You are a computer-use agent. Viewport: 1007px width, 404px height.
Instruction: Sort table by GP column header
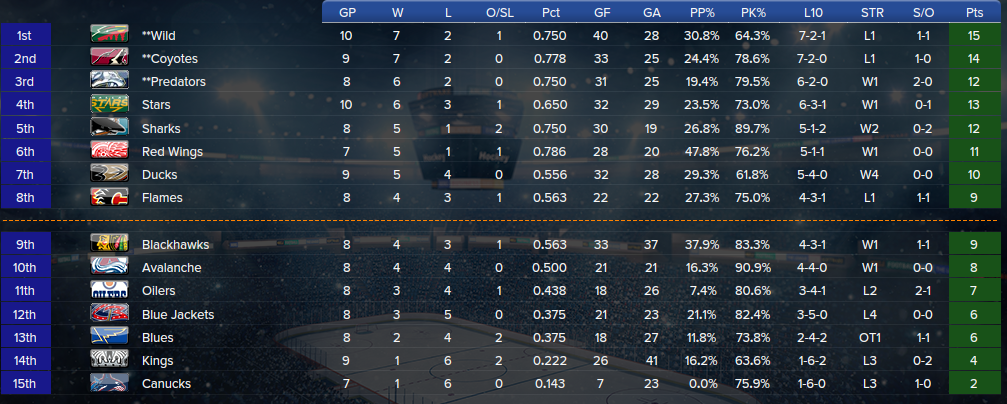pos(347,12)
